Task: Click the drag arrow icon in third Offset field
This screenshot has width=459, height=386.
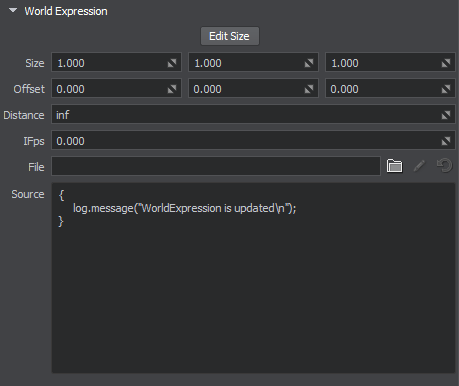Action: tap(446, 89)
